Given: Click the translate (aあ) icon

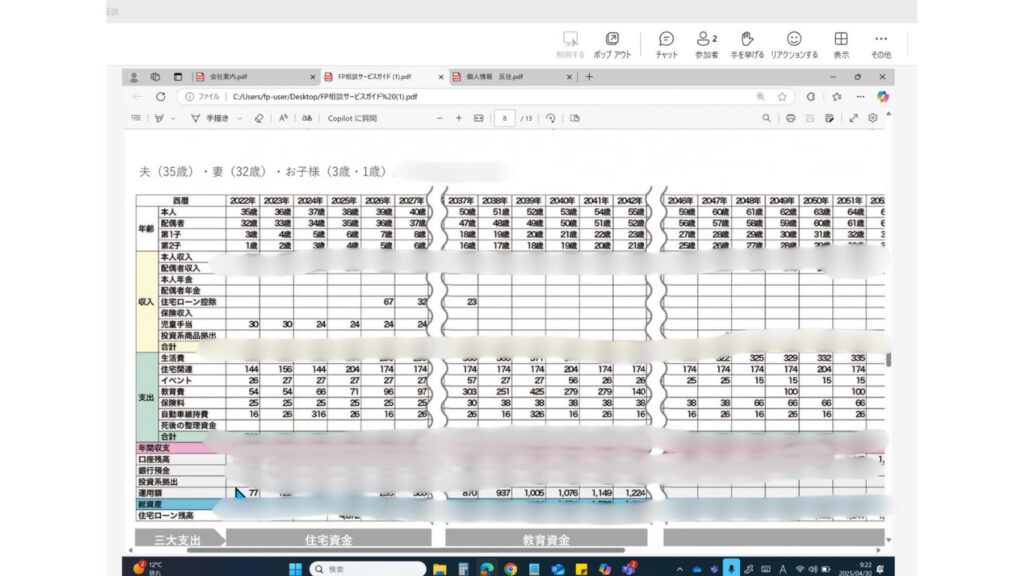Looking at the screenshot, I should [x=306, y=118].
